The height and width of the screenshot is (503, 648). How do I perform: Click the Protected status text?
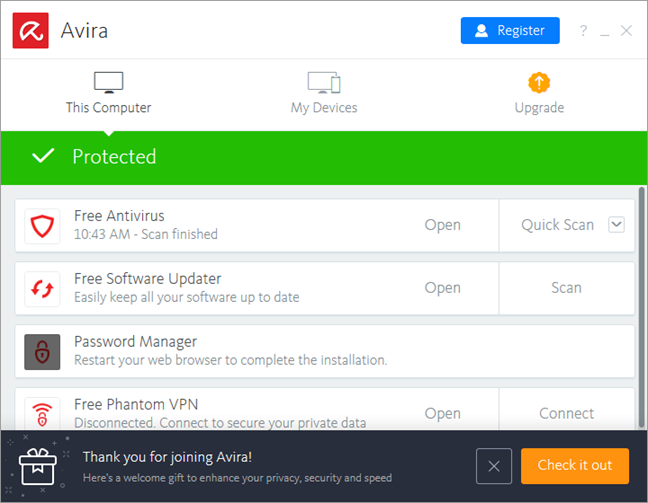coord(114,157)
